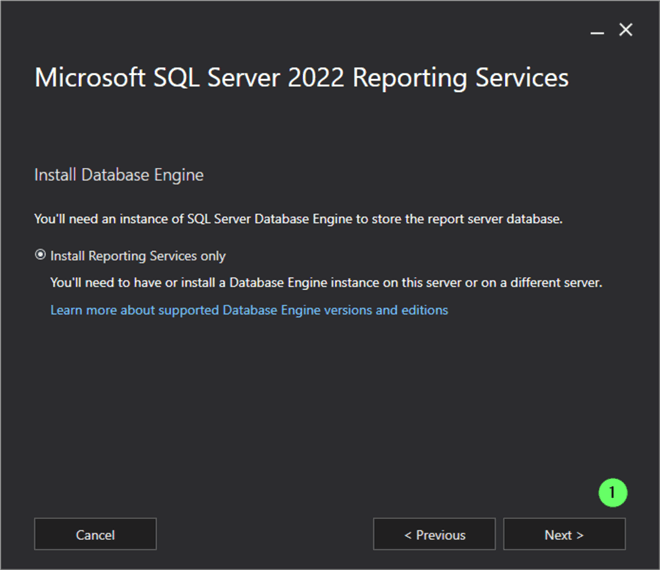Image resolution: width=660 pixels, height=570 pixels.
Task: Click the Install Database Engine heading
Action: (x=119, y=175)
